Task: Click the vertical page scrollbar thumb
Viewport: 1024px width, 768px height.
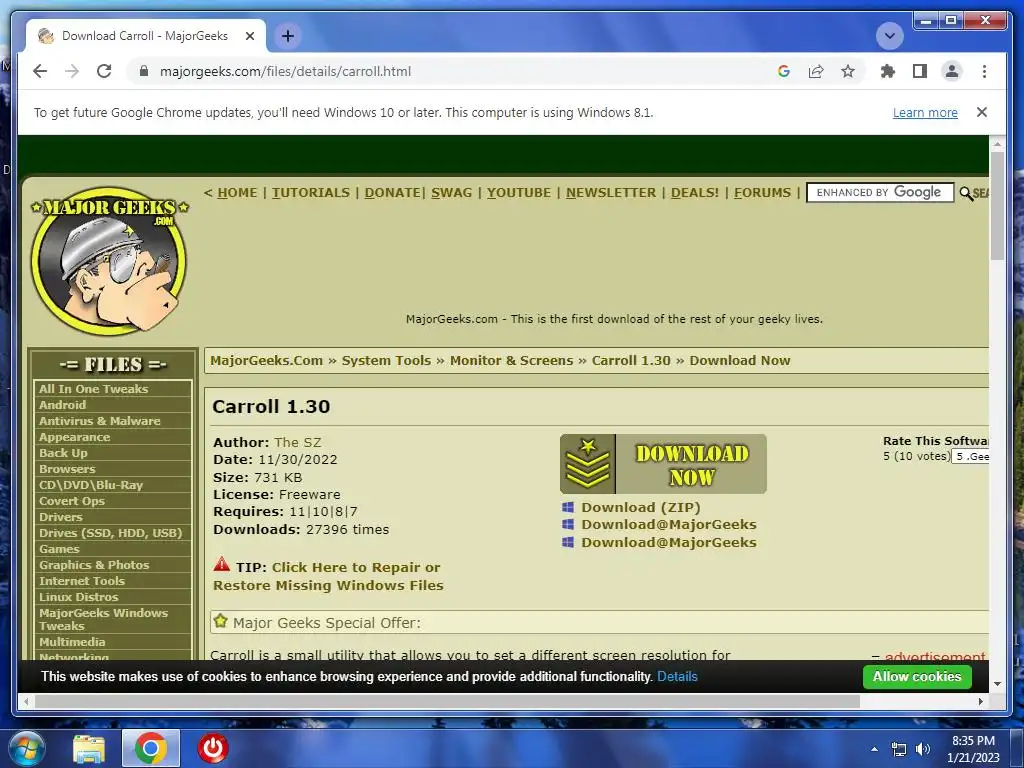Action: coord(997,205)
